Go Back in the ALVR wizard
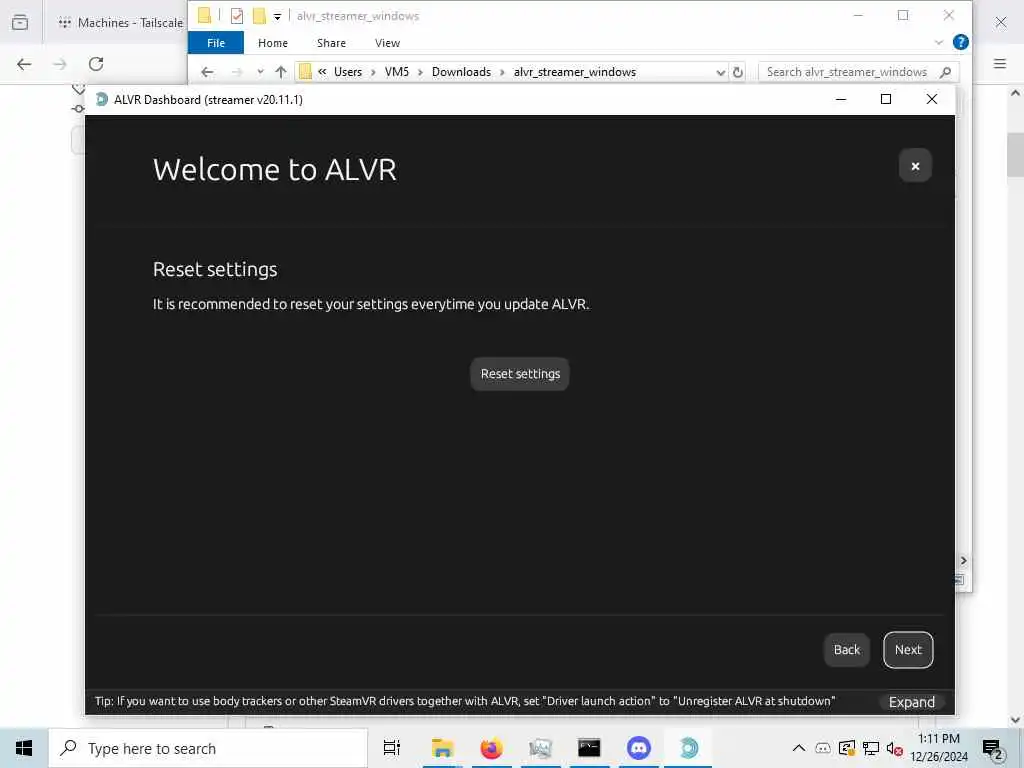The height and width of the screenshot is (768, 1024). pyautogui.click(x=846, y=650)
